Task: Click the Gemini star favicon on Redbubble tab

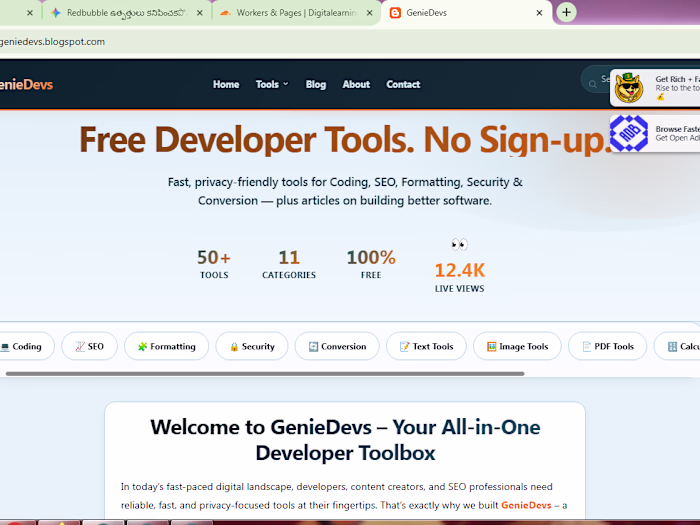Action: coord(55,13)
